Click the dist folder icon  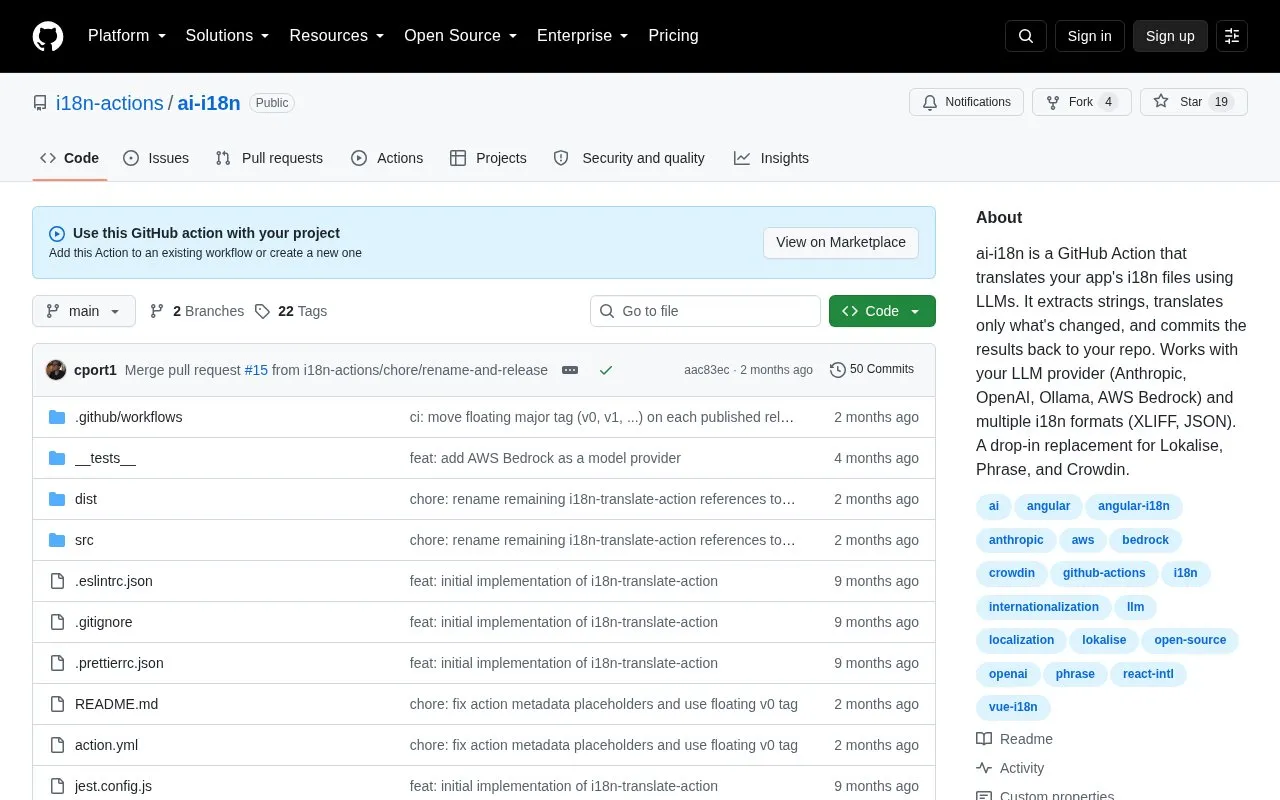click(57, 499)
